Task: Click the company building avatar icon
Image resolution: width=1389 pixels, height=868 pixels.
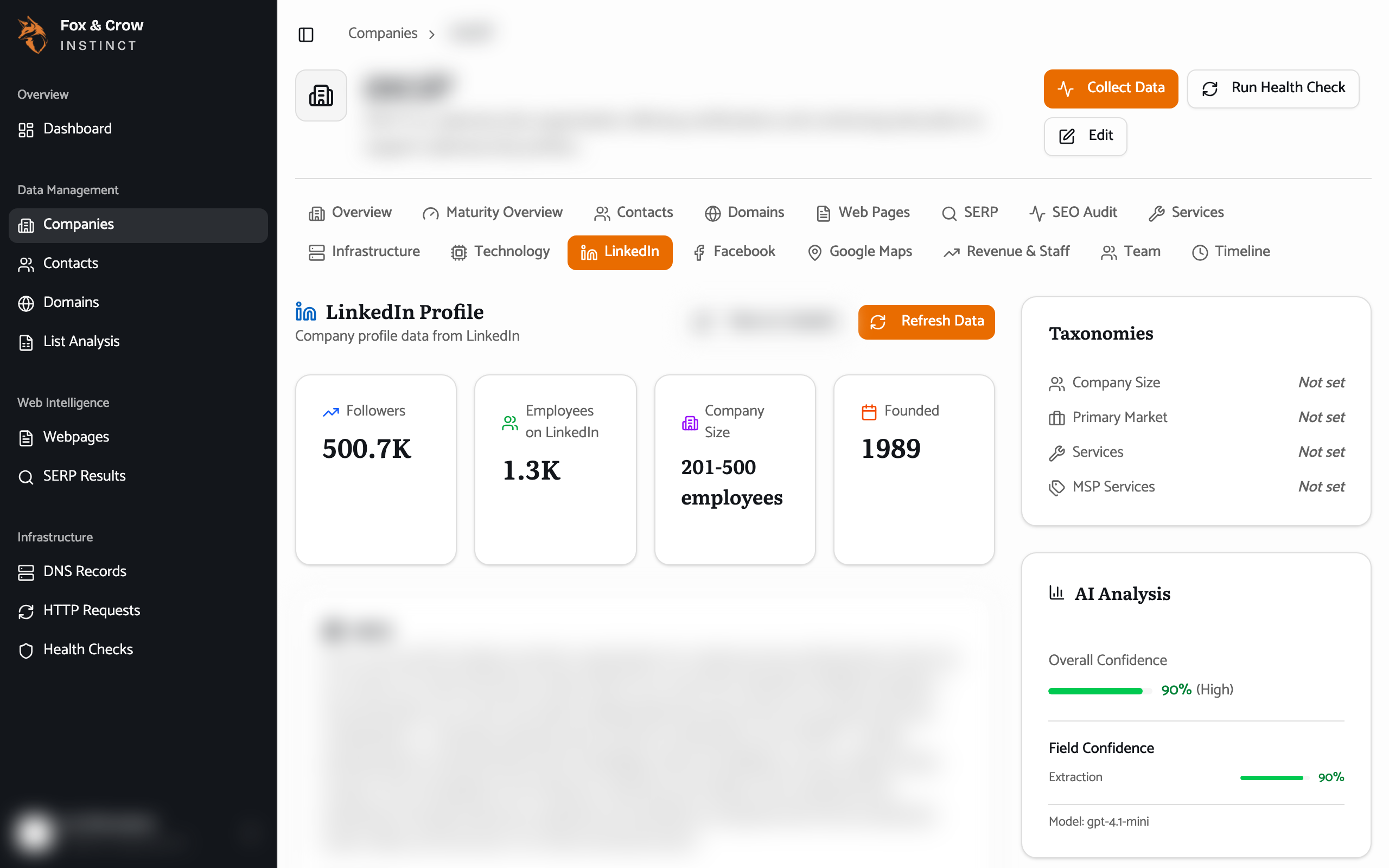Action: click(x=321, y=95)
